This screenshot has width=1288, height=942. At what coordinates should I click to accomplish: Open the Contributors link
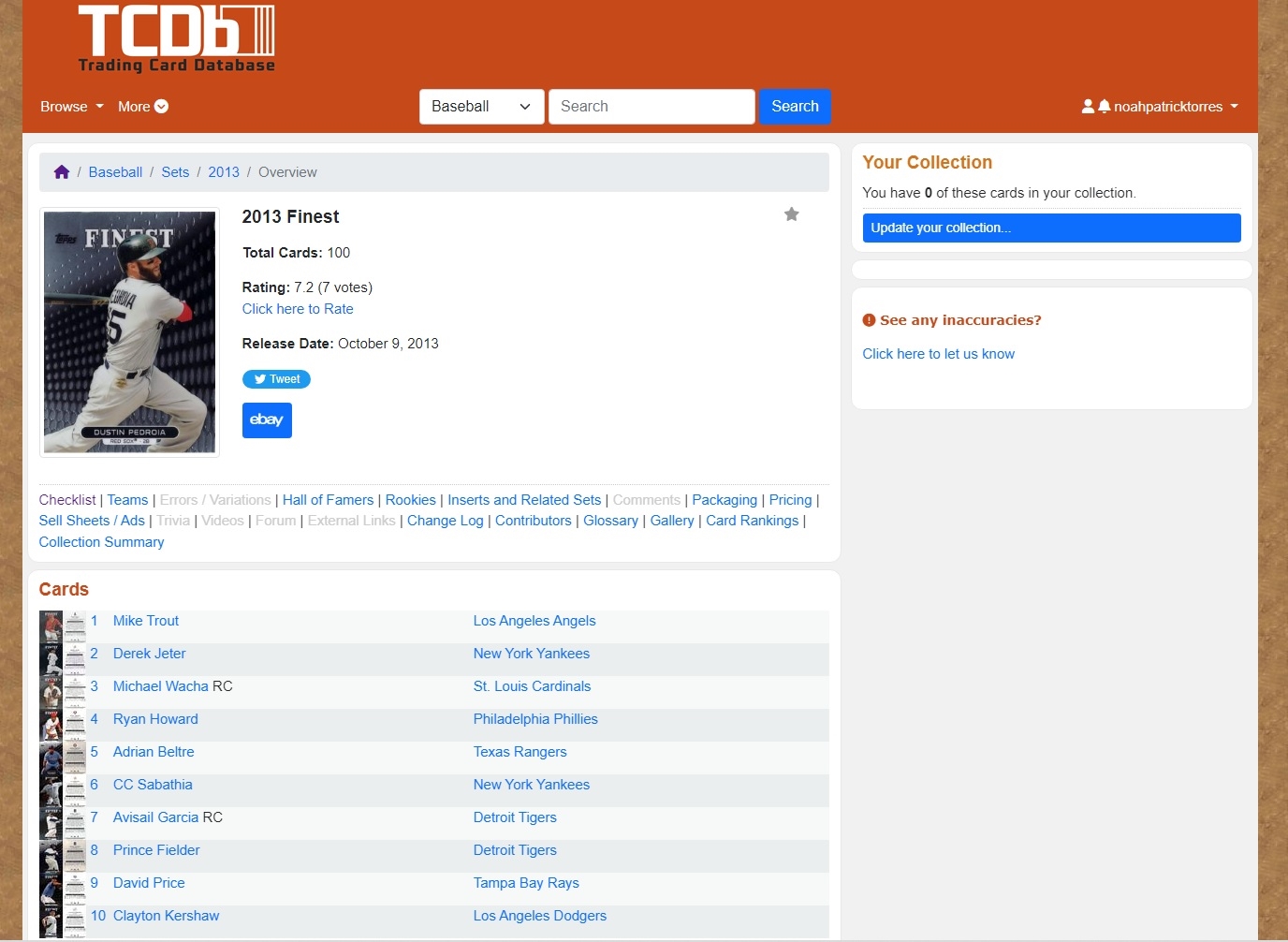(x=533, y=521)
